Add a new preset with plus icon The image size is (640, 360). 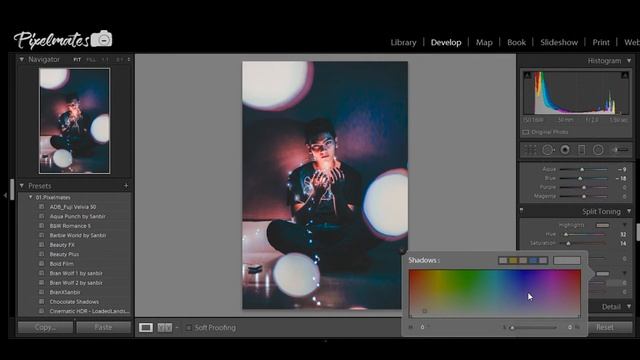click(126, 186)
